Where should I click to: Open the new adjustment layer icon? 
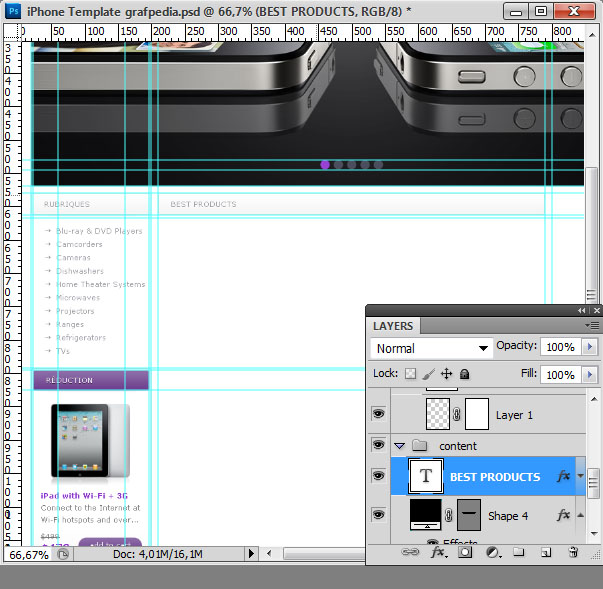(x=493, y=552)
